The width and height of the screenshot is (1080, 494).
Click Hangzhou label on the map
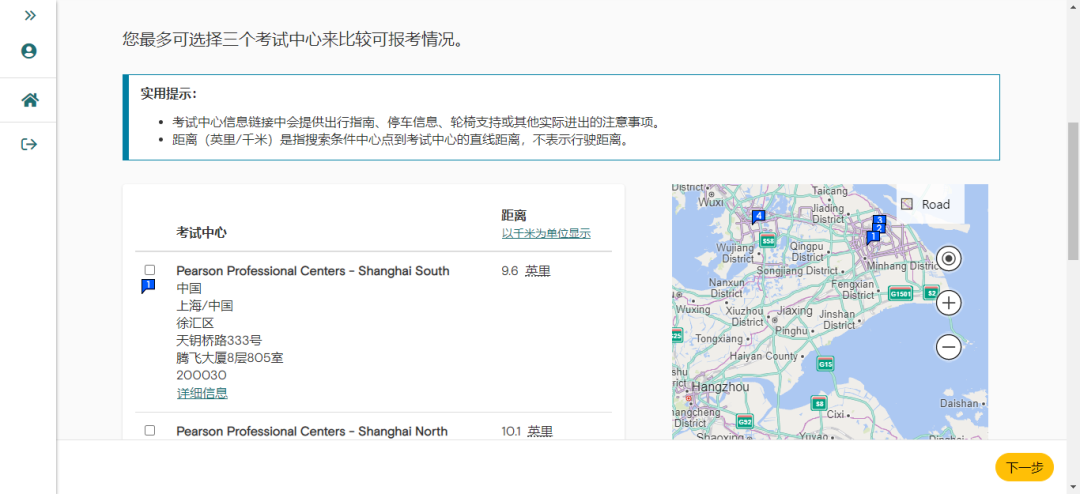pos(720,387)
